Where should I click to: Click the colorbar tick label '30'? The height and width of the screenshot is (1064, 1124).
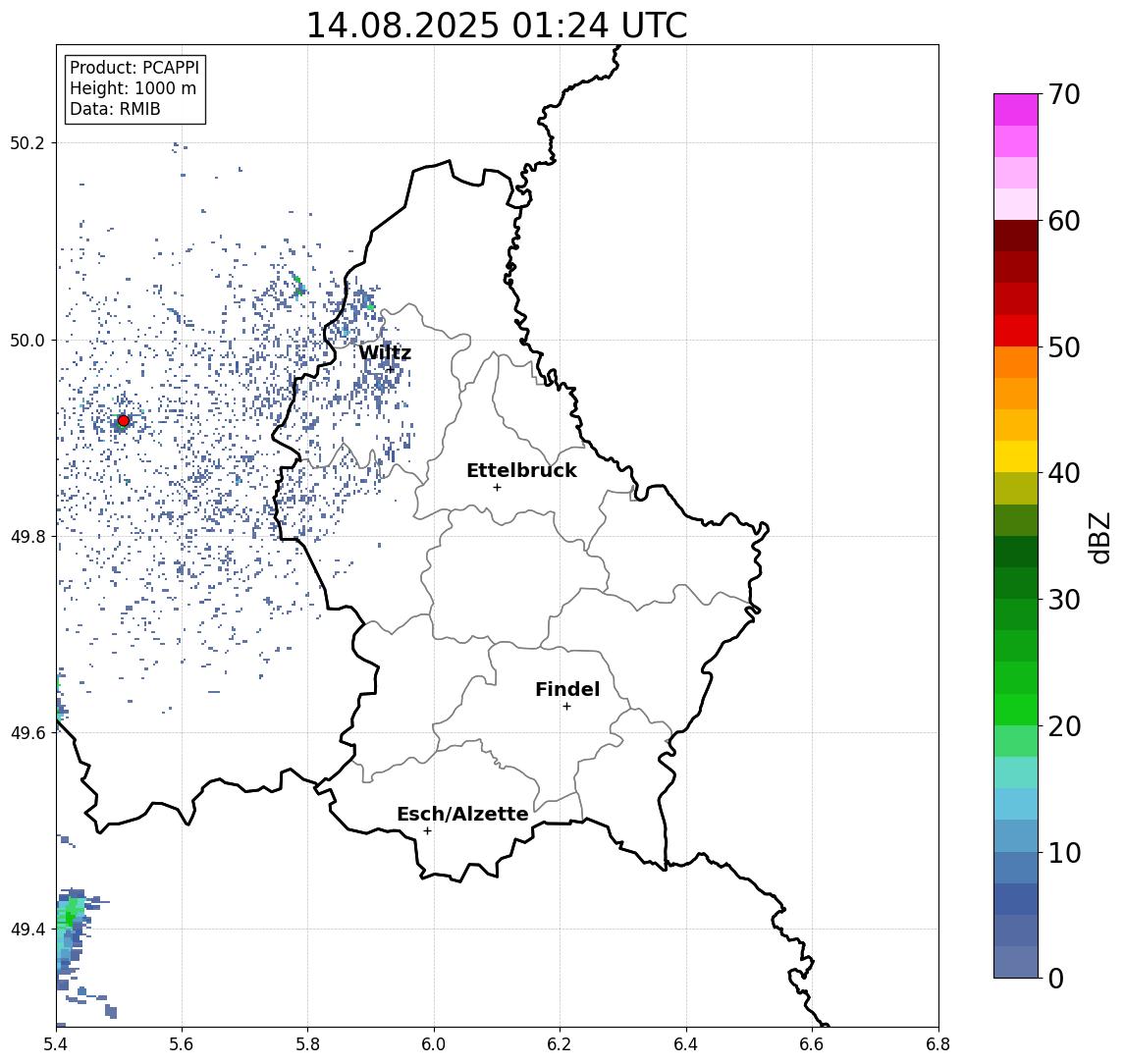pyautogui.click(x=1064, y=600)
